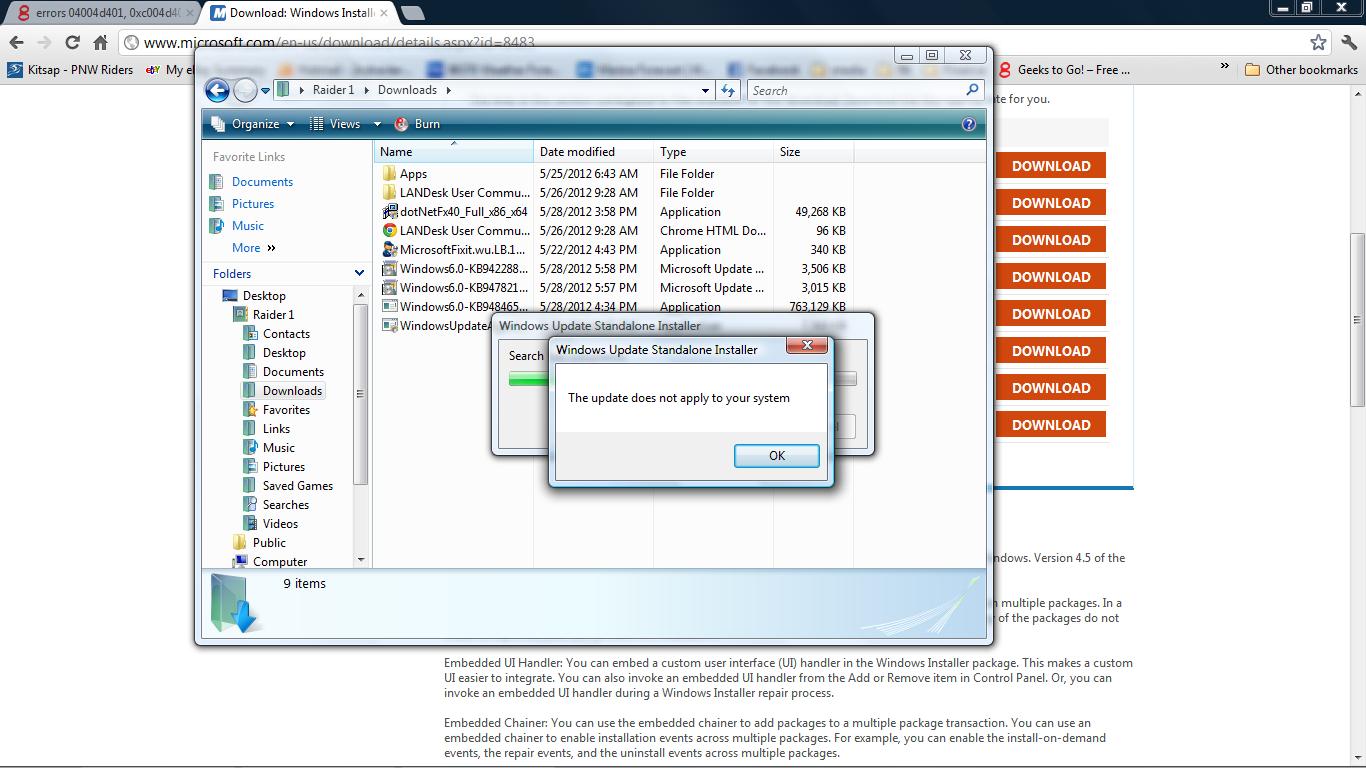This screenshot has width=1366, height=768.
Task: Select MicrosoftFixit.wu.LB.1... application icon
Action: coord(390,250)
